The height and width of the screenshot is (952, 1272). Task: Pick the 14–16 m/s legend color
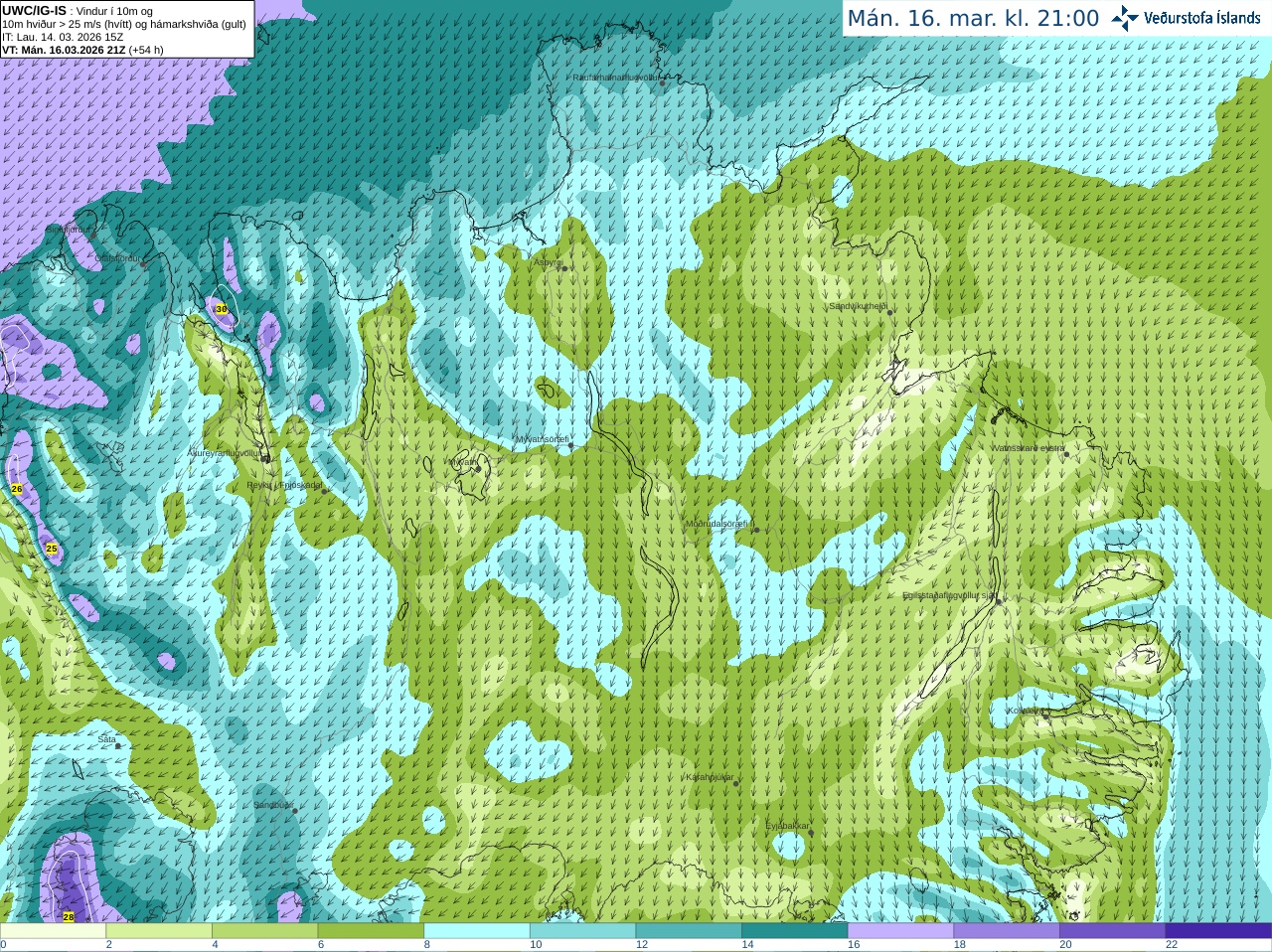coord(795,931)
